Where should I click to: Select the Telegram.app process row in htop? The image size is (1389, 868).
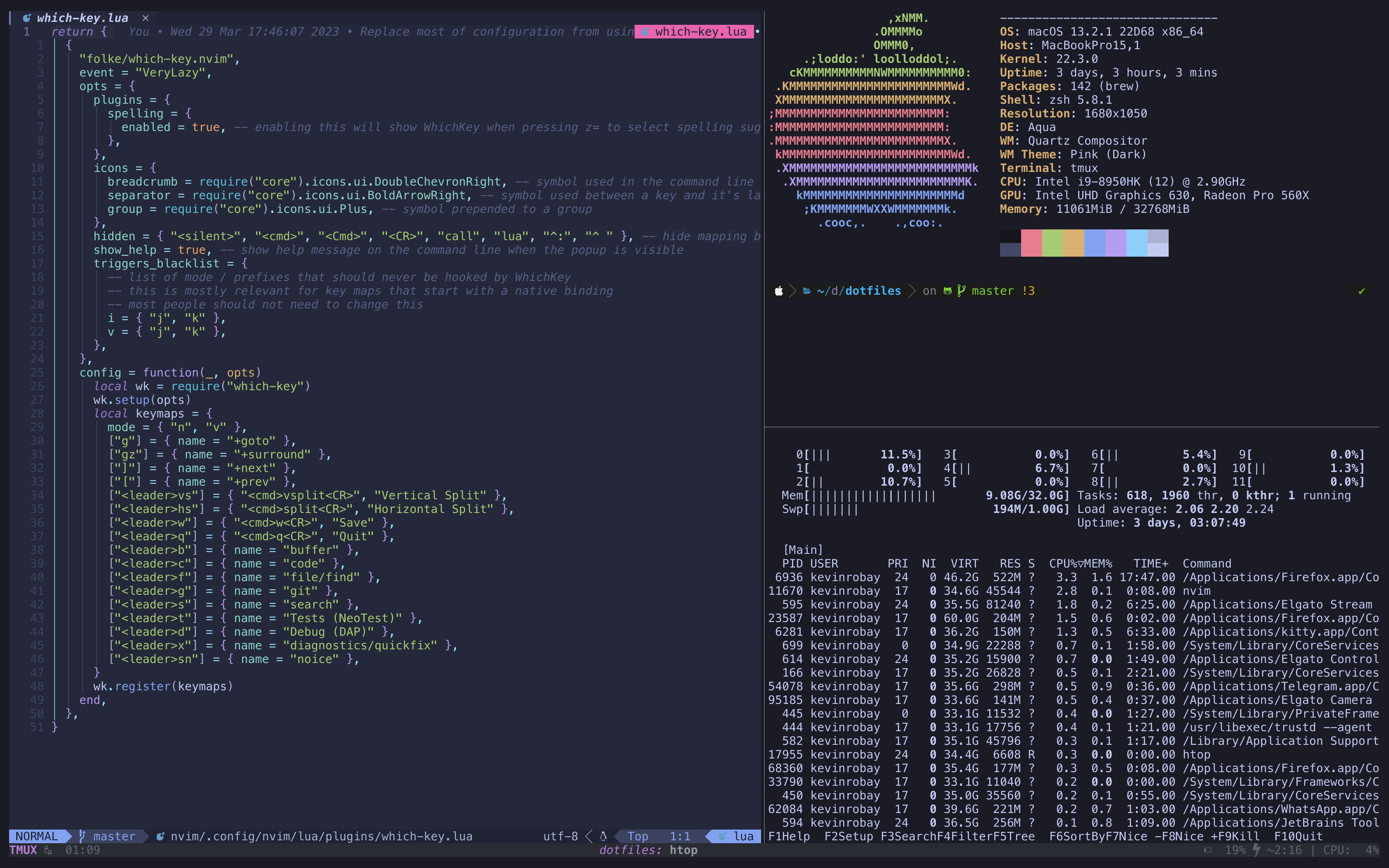(1073, 686)
